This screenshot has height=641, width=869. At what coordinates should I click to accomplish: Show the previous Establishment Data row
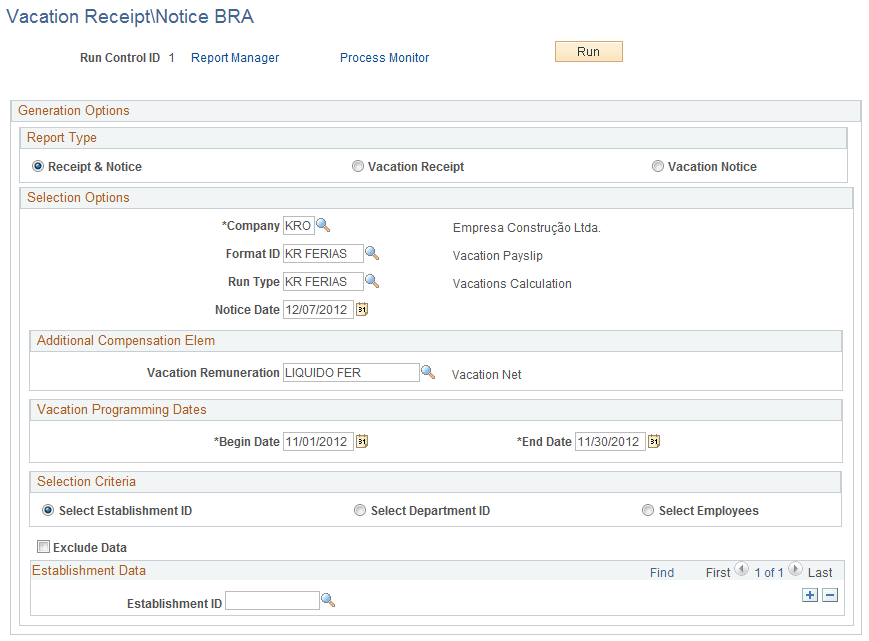742,570
